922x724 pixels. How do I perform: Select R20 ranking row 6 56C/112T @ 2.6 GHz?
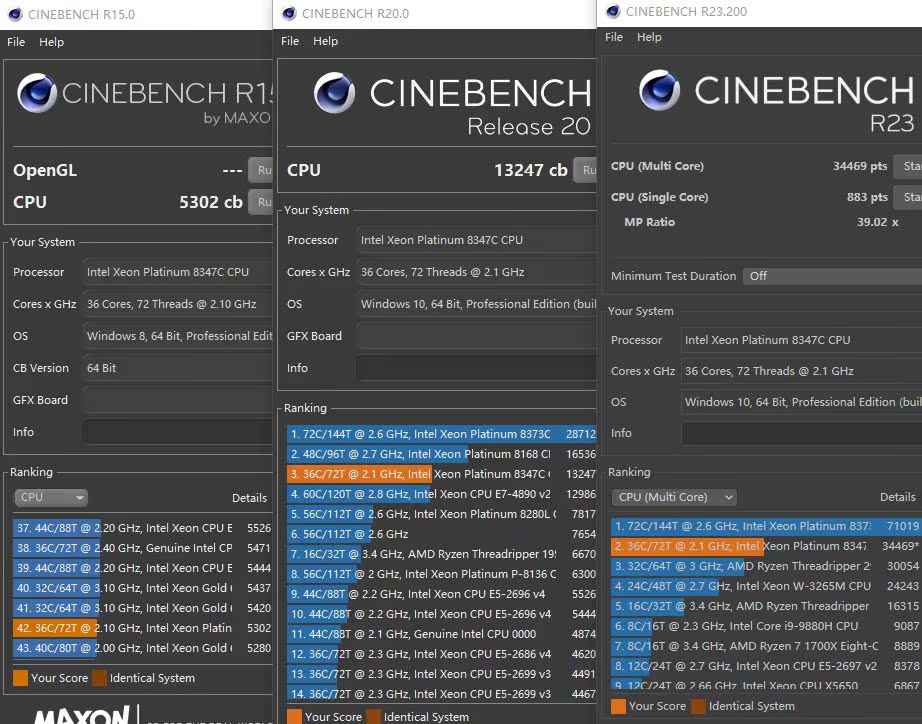pos(442,534)
